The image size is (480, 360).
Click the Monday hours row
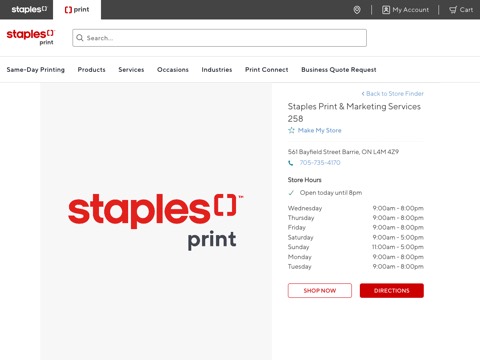pyautogui.click(x=356, y=257)
